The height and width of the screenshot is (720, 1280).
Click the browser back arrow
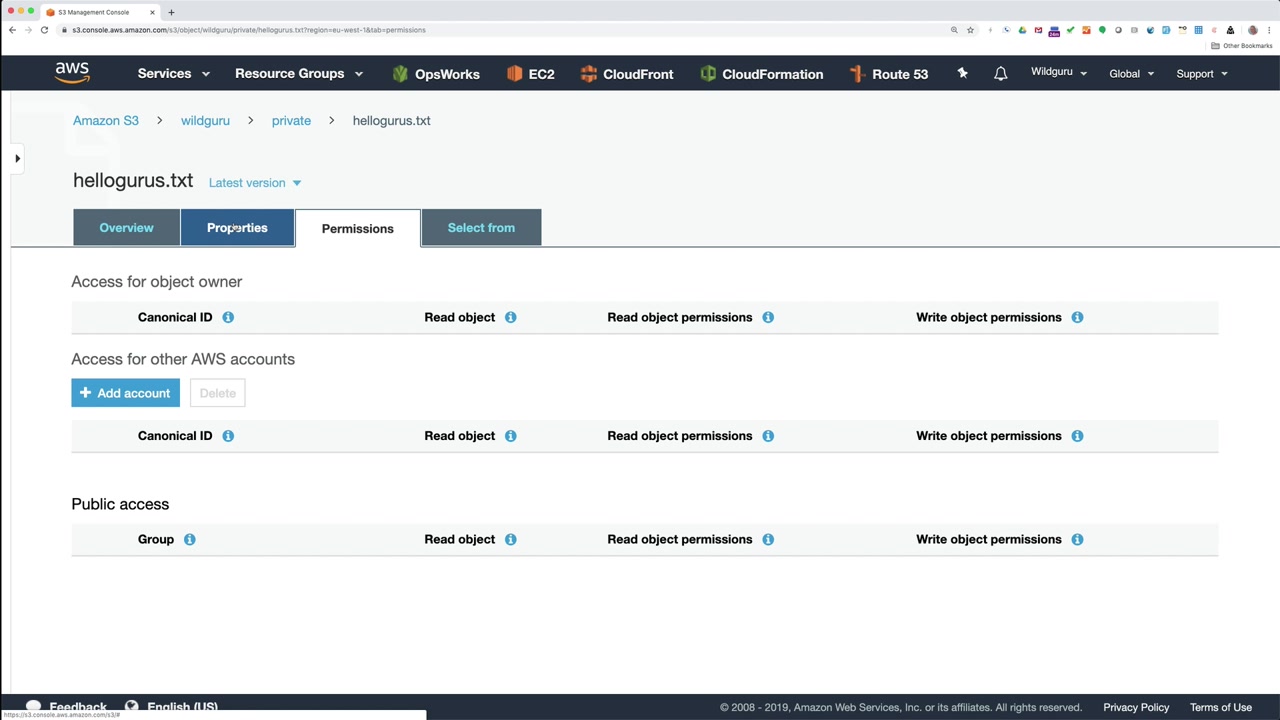[x=12, y=30]
